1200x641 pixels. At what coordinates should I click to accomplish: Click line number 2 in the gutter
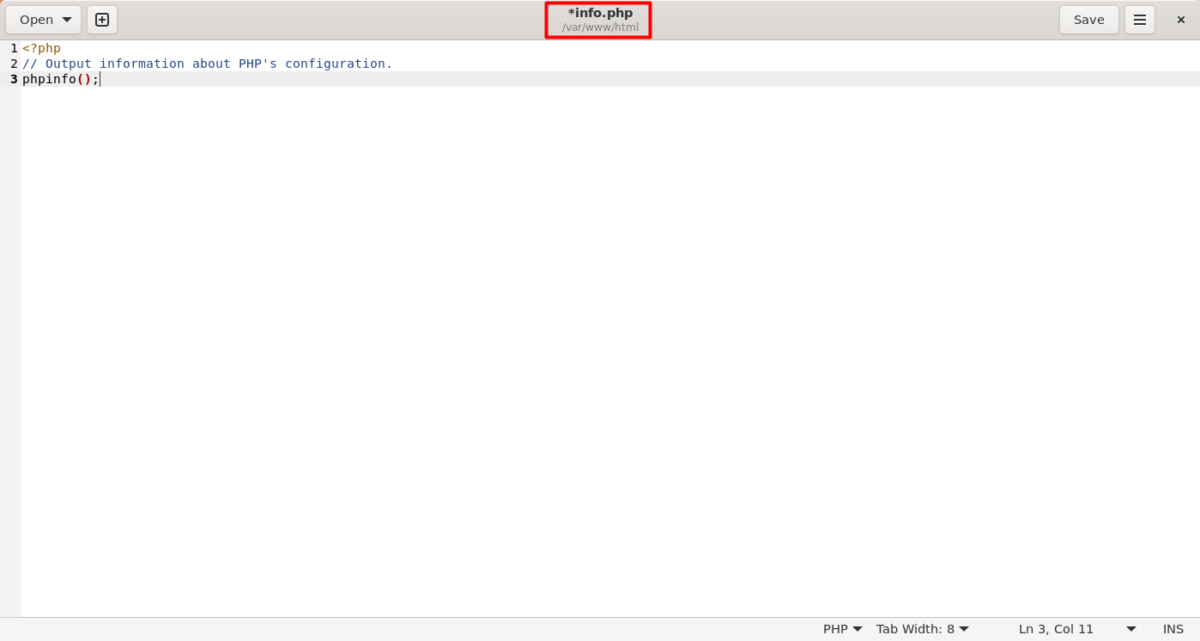click(x=13, y=63)
